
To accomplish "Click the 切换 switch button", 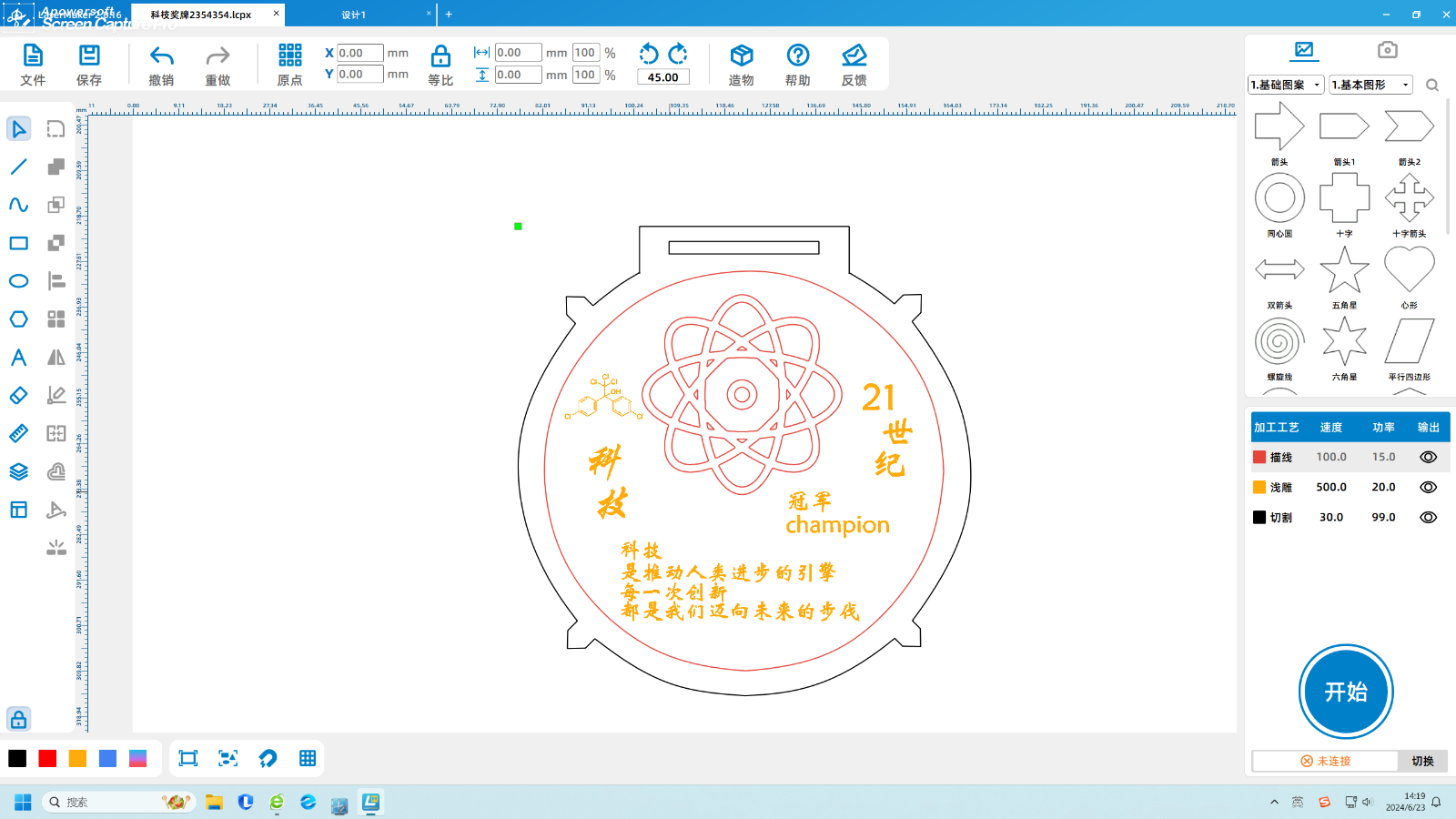I will click(1422, 761).
